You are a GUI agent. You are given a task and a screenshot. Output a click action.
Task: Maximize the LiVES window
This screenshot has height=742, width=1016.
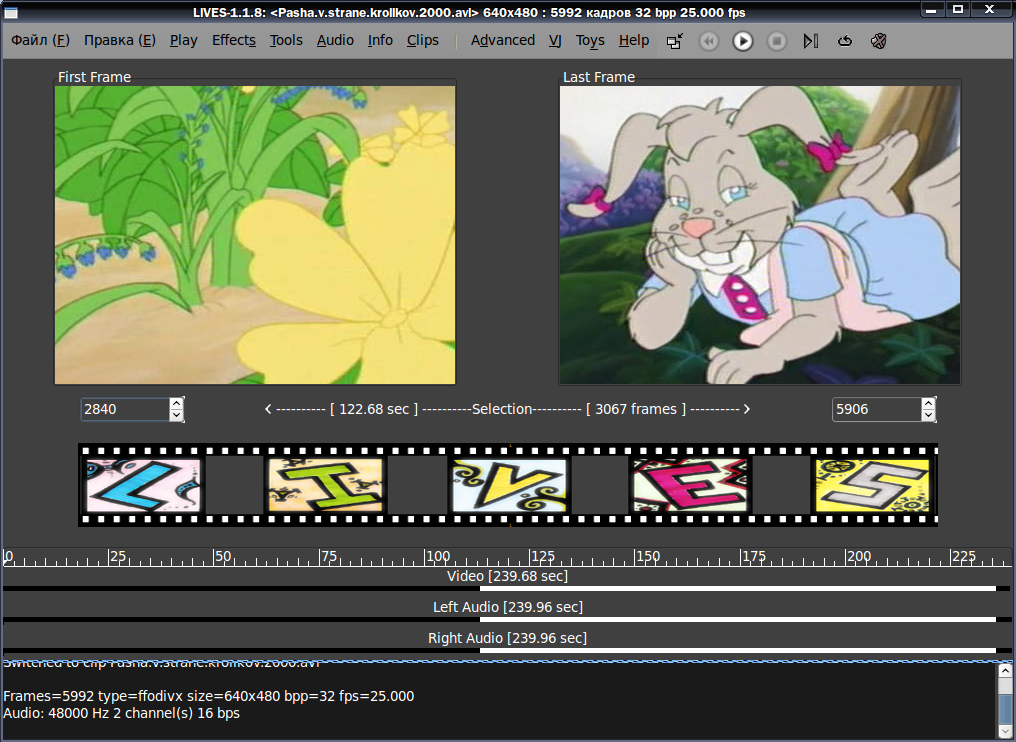coord(958,9)
